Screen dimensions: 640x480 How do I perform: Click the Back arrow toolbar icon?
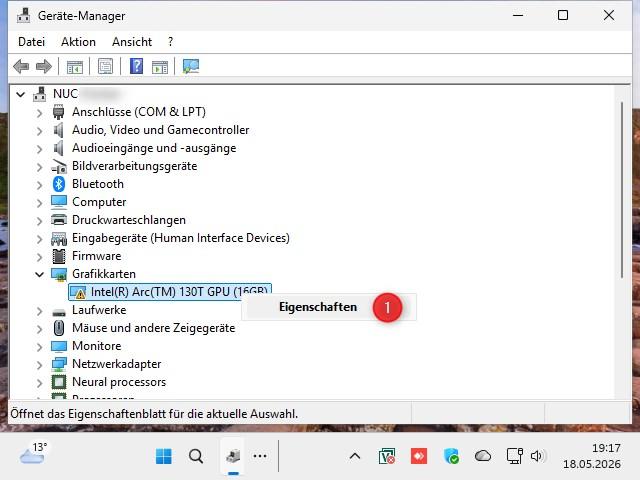pos(21,66)
